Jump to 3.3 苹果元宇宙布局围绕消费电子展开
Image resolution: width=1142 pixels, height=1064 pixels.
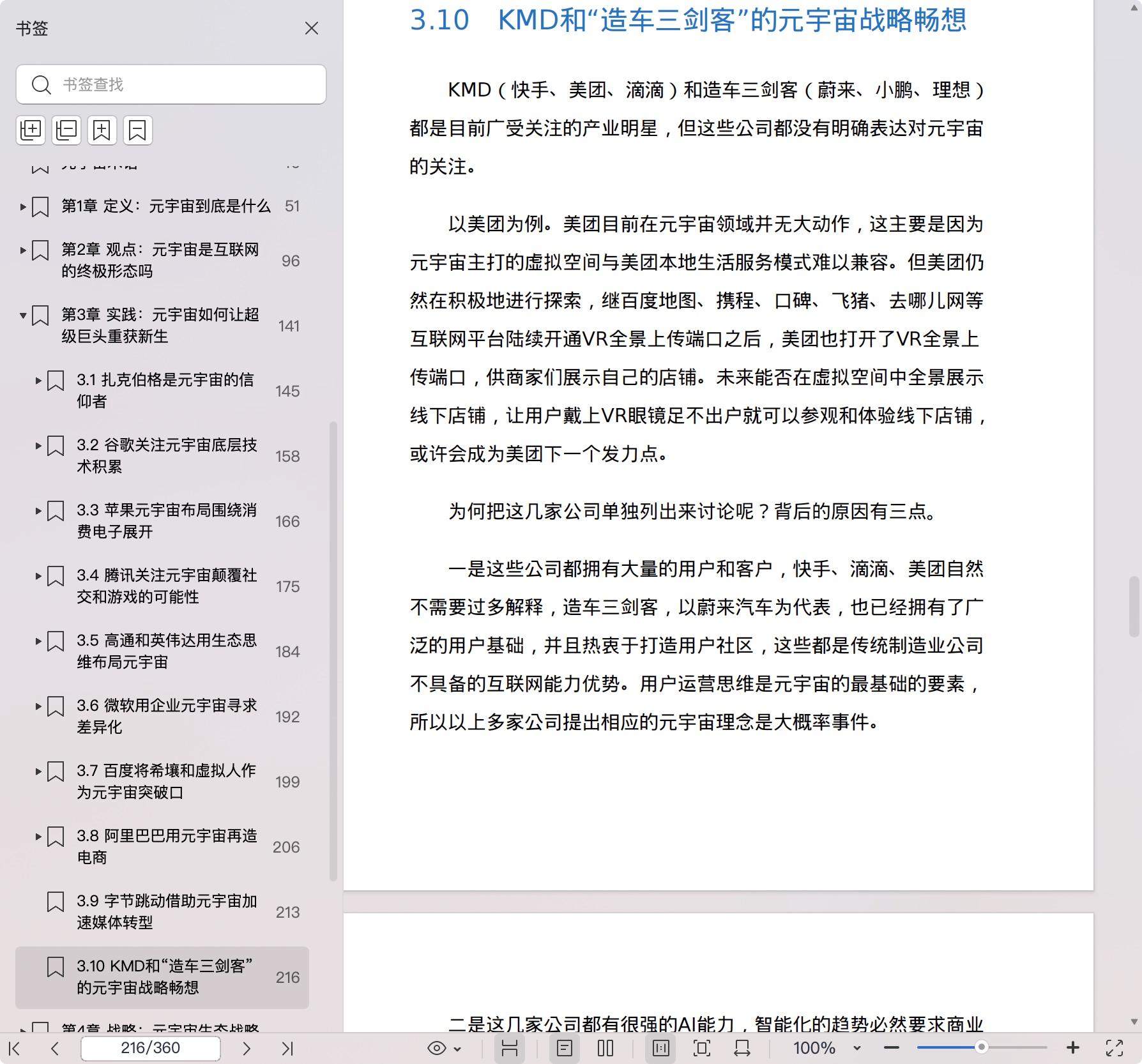pos(167,521)
